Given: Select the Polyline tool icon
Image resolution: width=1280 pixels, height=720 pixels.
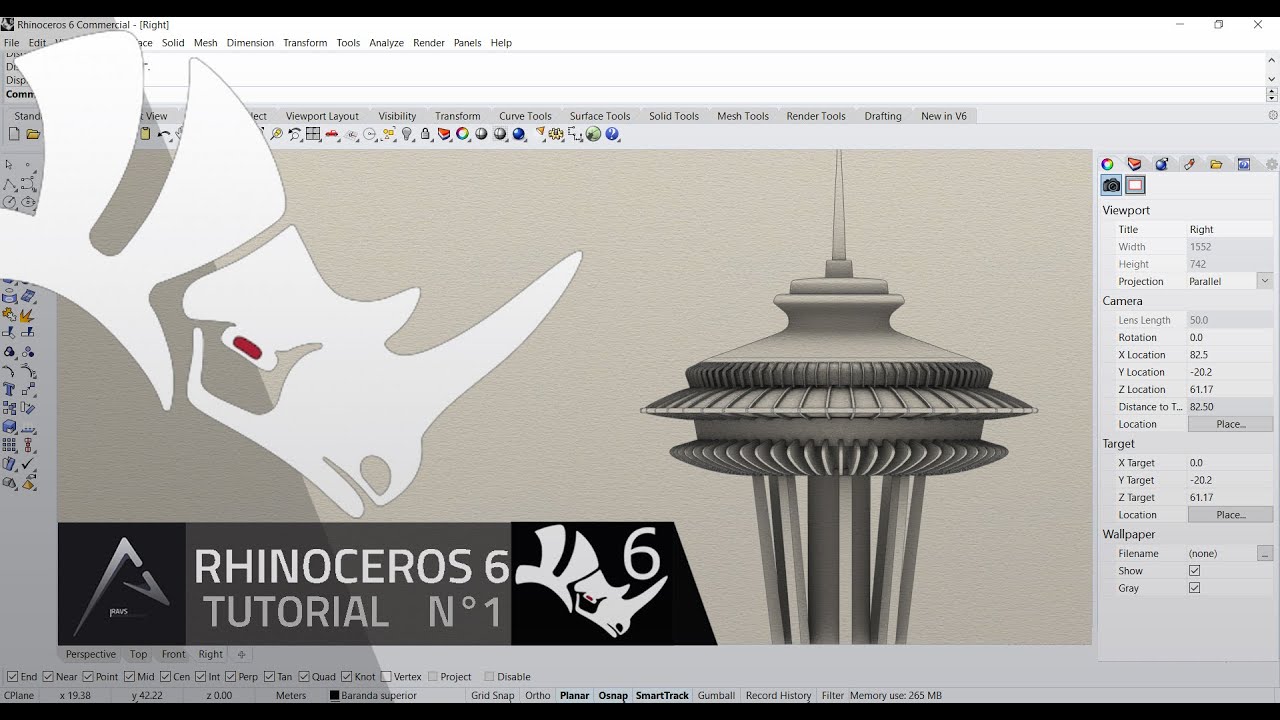Looking at the screenshot, I should [9, 184].
